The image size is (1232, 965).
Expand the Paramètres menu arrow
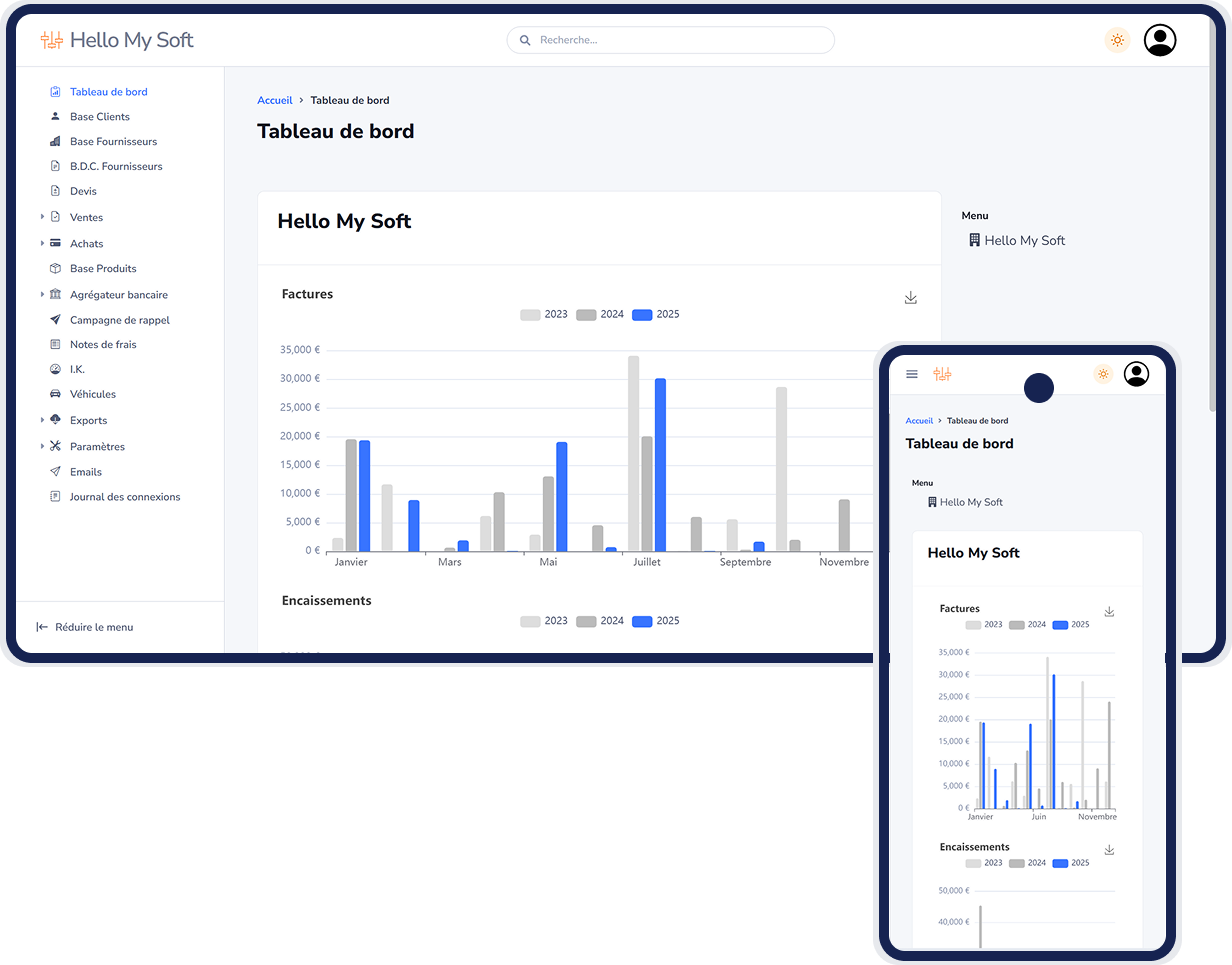42,446
